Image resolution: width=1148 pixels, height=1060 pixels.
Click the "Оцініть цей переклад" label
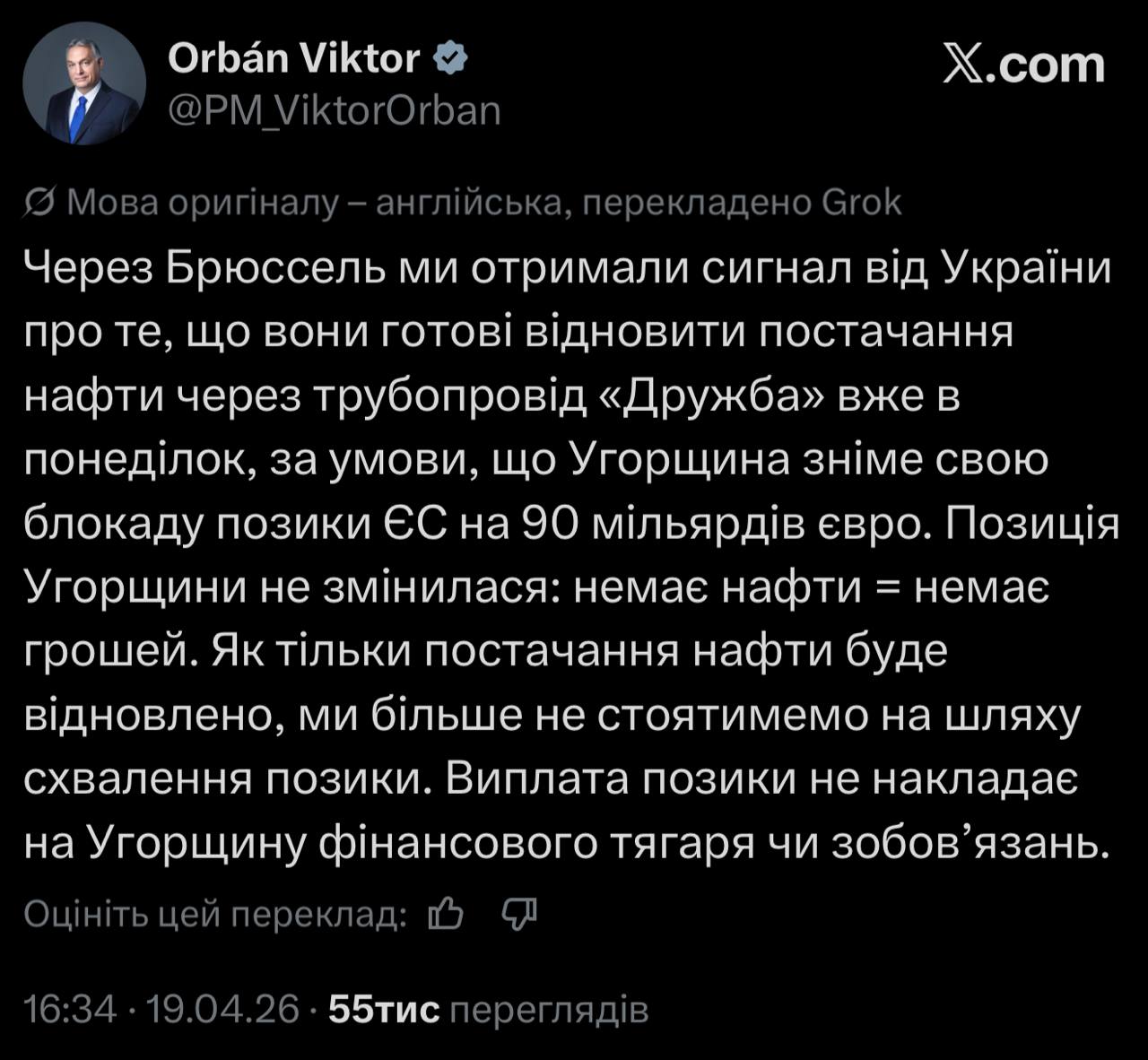click(x=215, y=914)
